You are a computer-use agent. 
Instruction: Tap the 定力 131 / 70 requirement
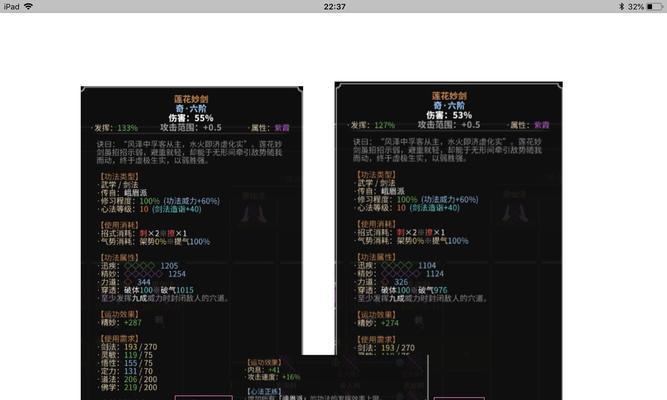coord(127,371)
